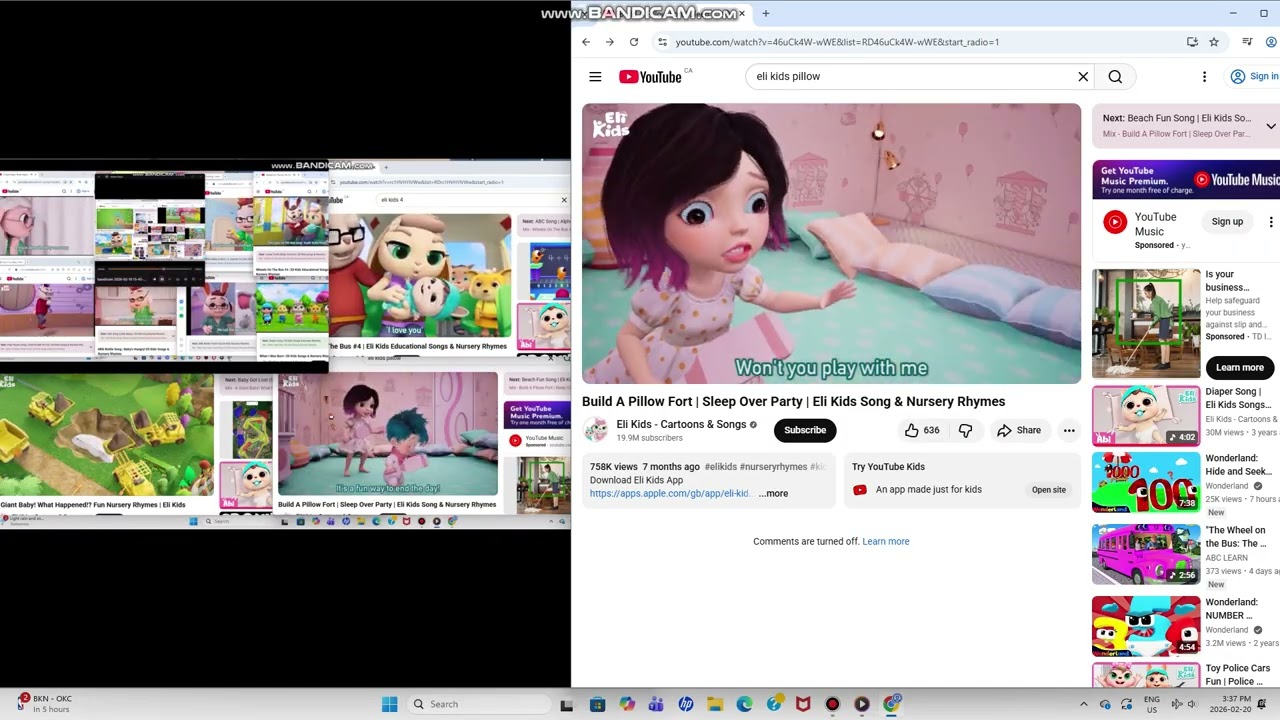Click the browser address bar URL
This screenshot has width=1280, height=720.
point(837,42)
